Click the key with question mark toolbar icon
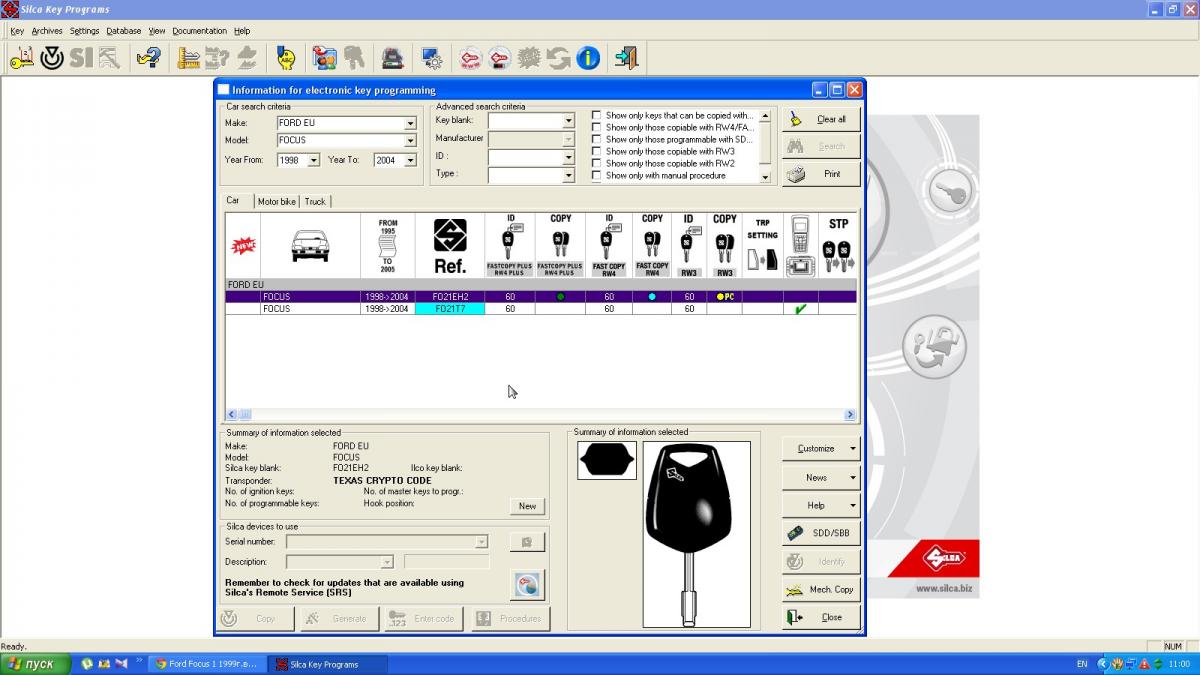This screenshot has width=1200, height=675. (148, 58)
